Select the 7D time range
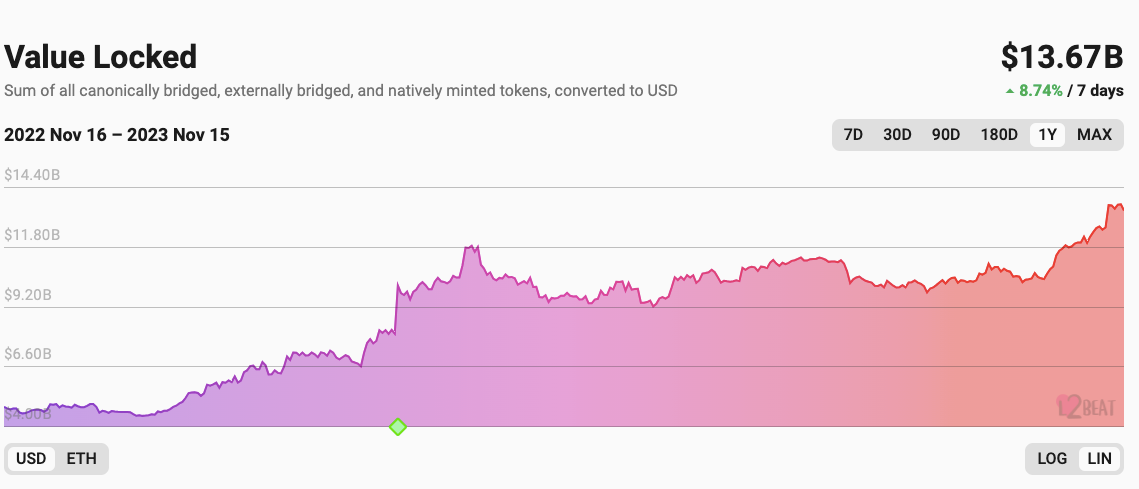The image size is (1139, 489). pyautogui.click(x=853, y=135)
